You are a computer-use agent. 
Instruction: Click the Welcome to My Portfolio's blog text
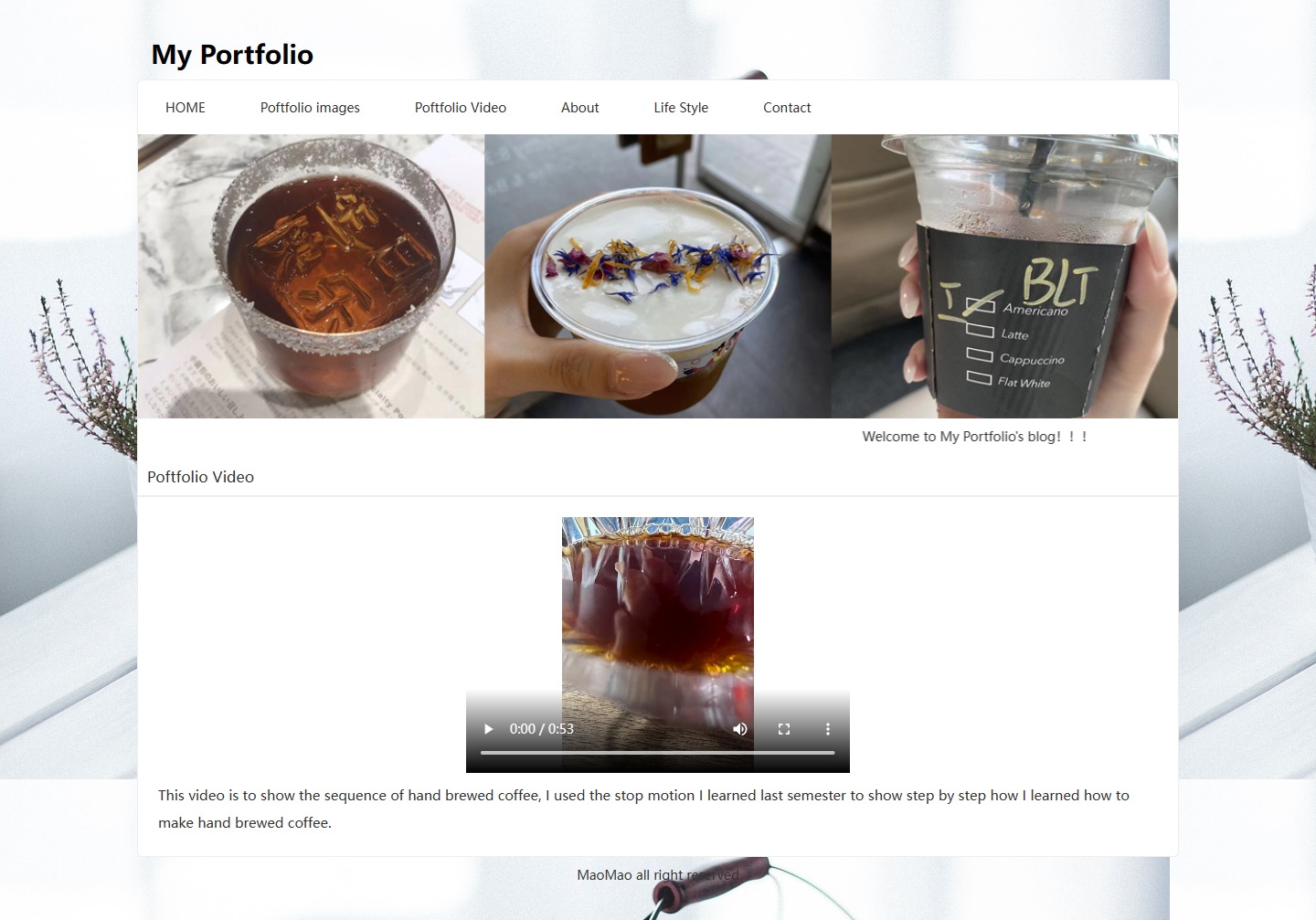coord(974,437)
